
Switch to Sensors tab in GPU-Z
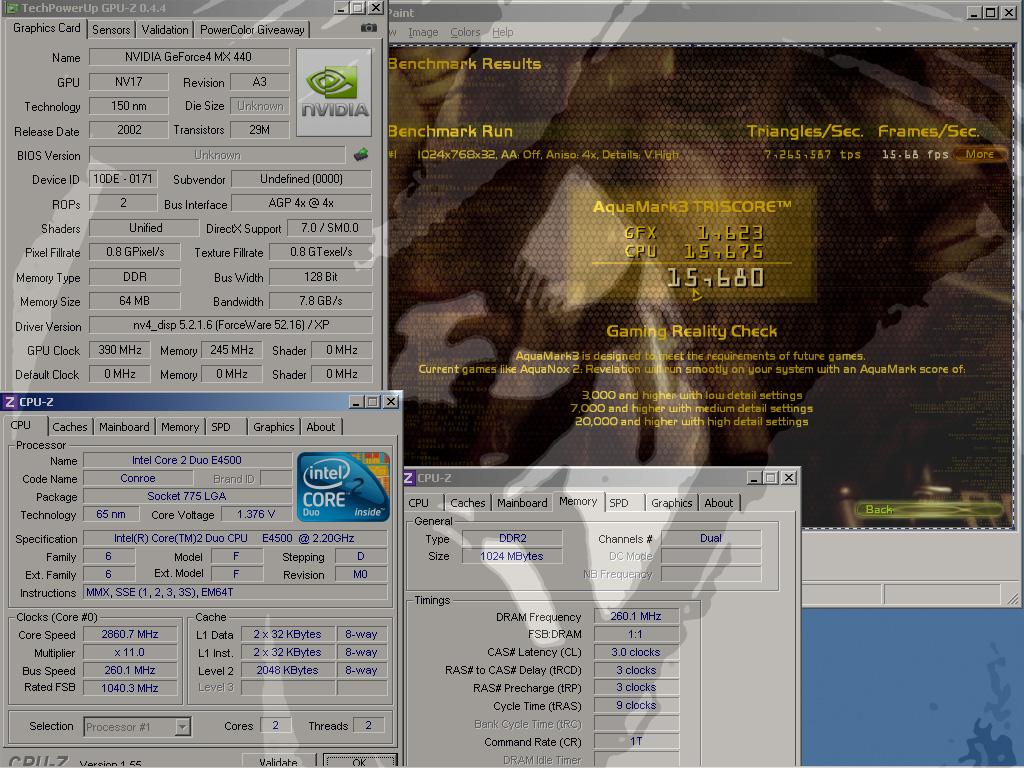click(x=111, y=29)
